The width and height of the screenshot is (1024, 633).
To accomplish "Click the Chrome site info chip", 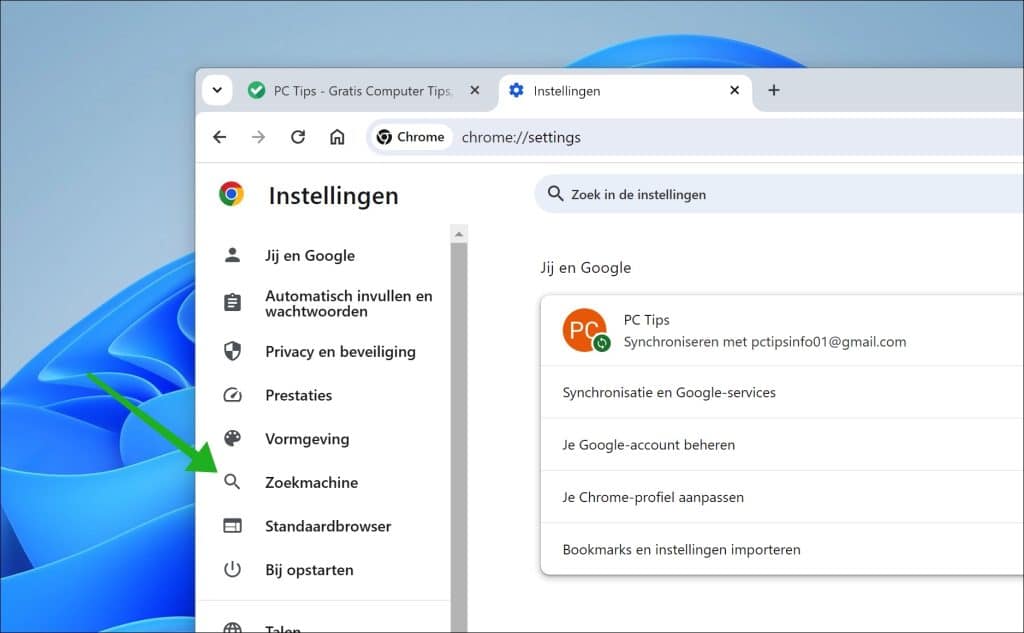I will point(411,137).
